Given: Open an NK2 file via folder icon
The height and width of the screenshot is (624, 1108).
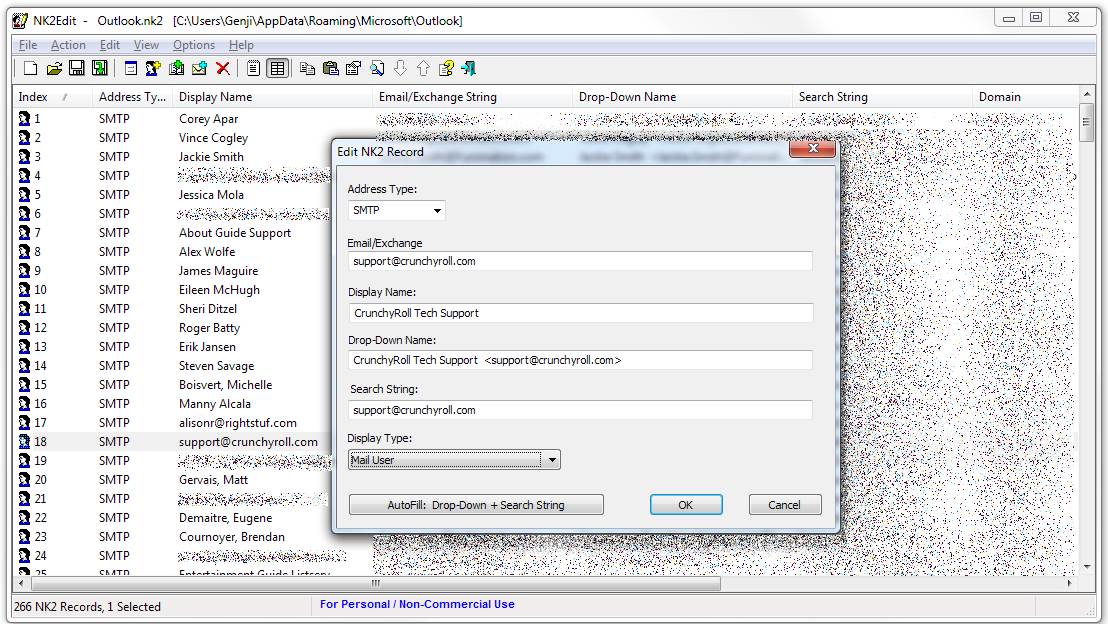Looking at the screenshot, I should pyautogui.click(x=54, y=69).
